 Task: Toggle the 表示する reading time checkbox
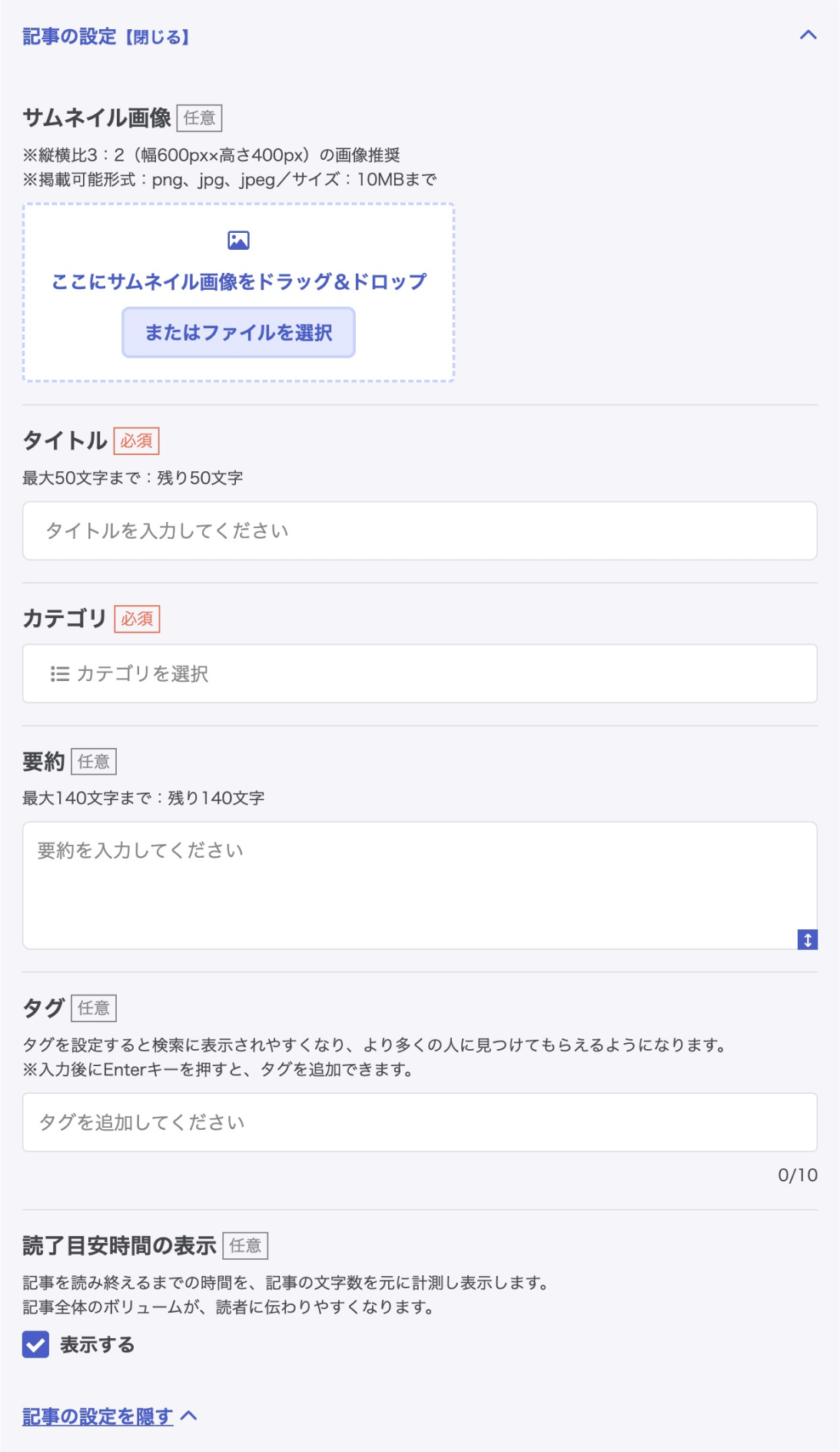pyautogui.click(x=35, y=1344)
